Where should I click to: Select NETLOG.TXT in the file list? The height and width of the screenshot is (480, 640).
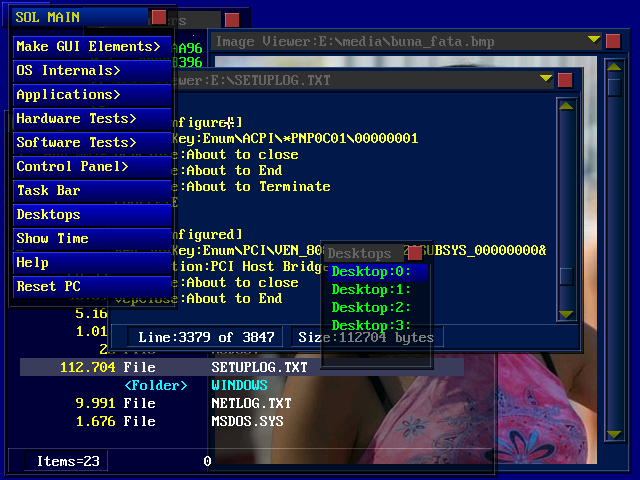coord(251,403)
